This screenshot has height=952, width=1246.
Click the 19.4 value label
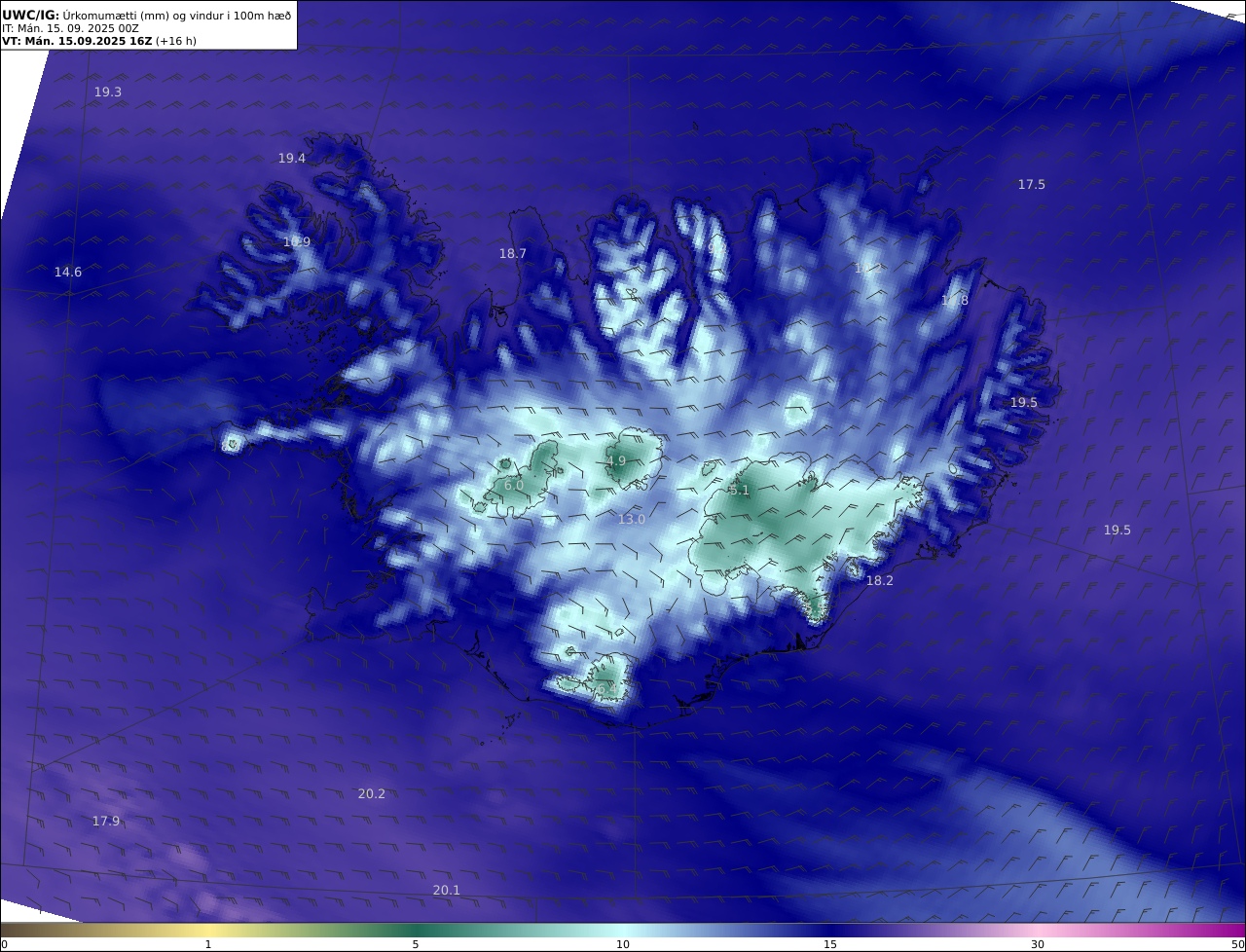pos(292,158)
